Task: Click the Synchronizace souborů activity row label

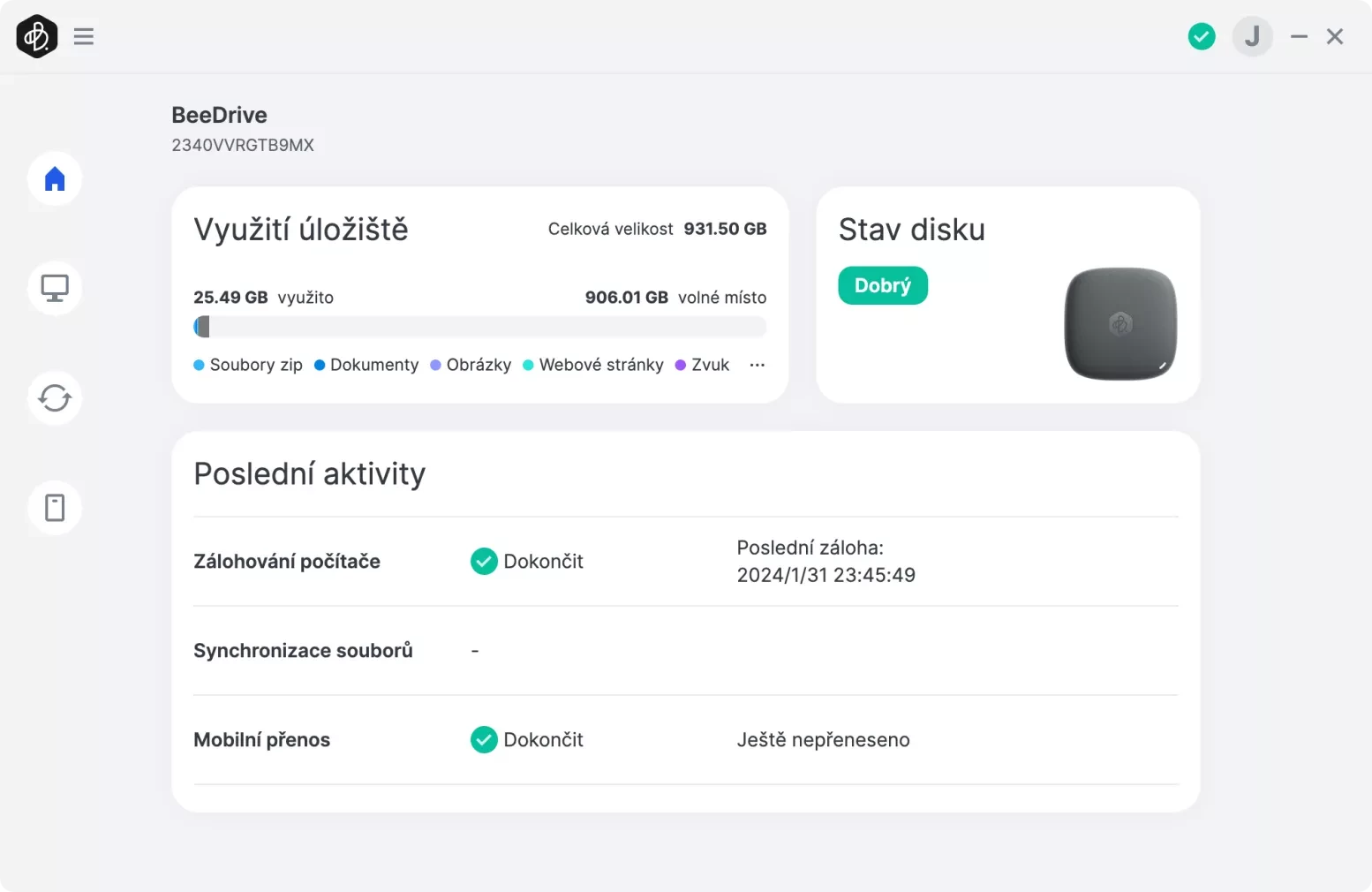Action: [x=303, y=651]
